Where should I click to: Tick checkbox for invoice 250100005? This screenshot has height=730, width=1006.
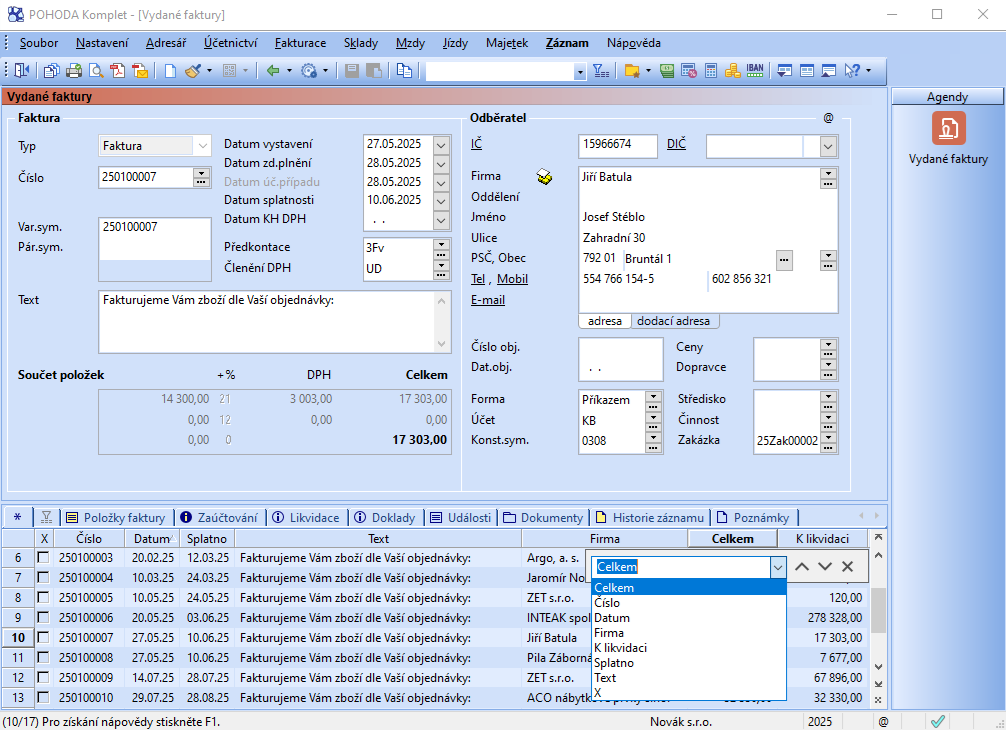click(43, 597)
